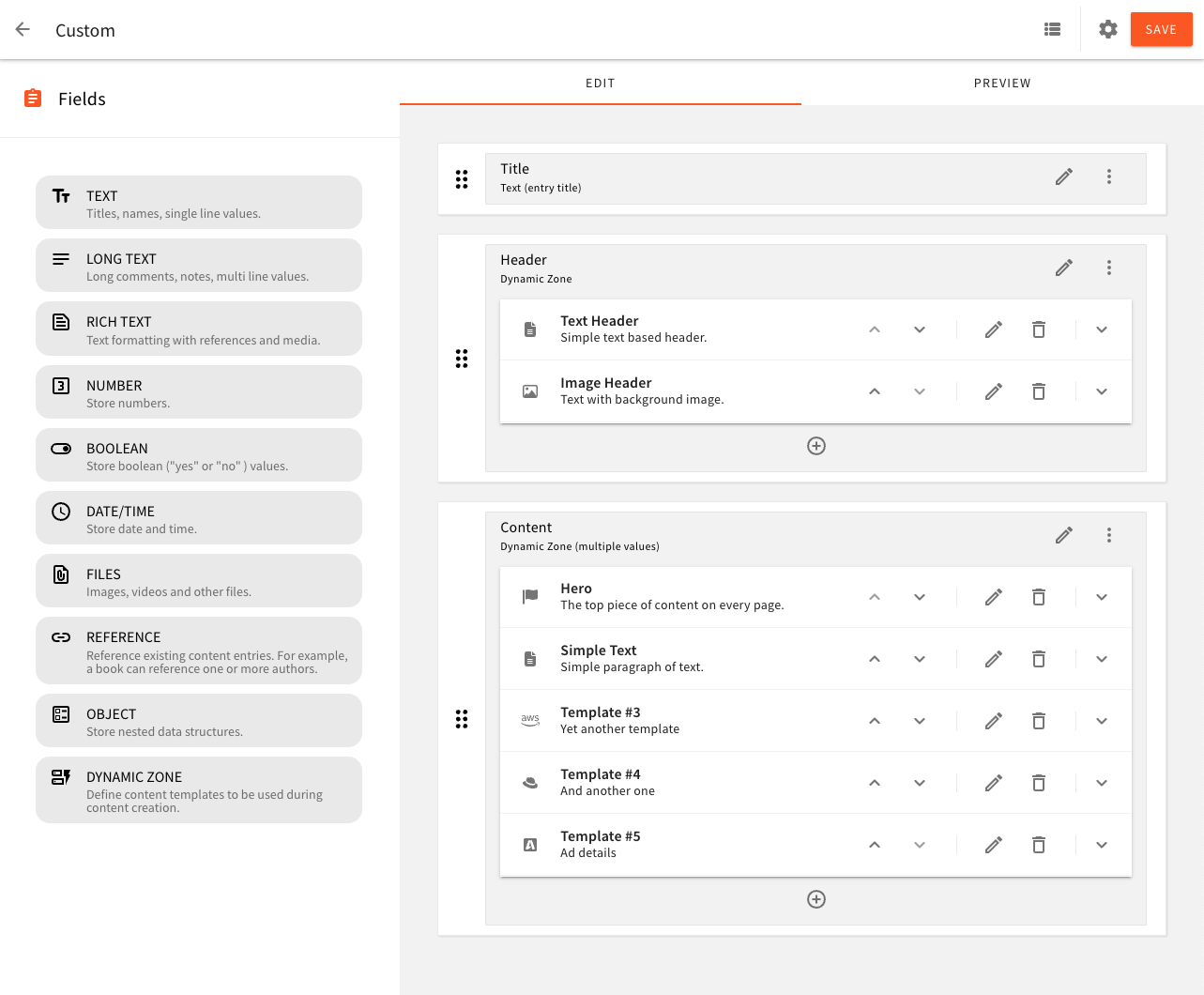Add a template to Header dynamic zone

pyautogui.click(x=816, y=446)
